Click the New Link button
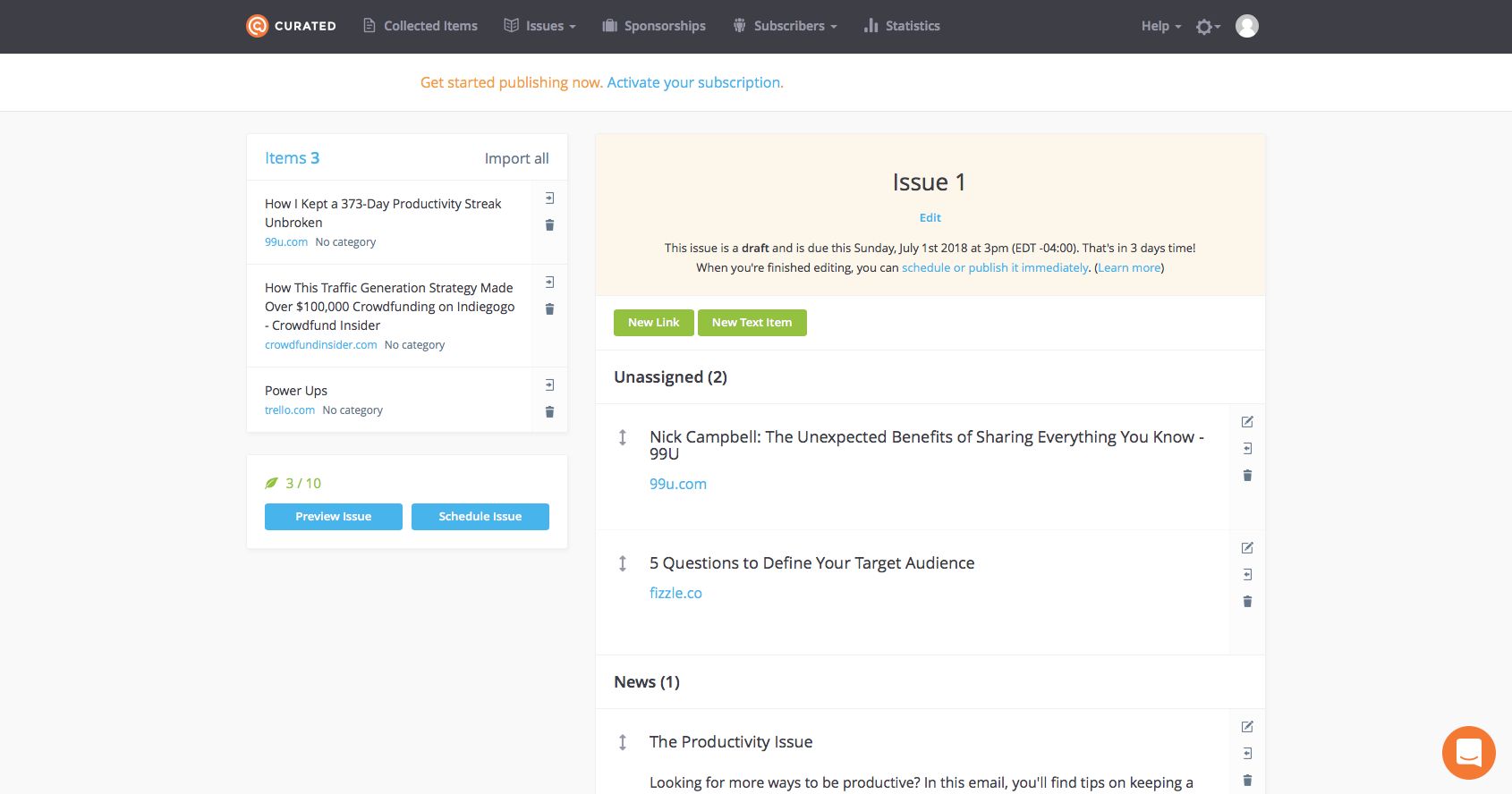 click(654, 323)
